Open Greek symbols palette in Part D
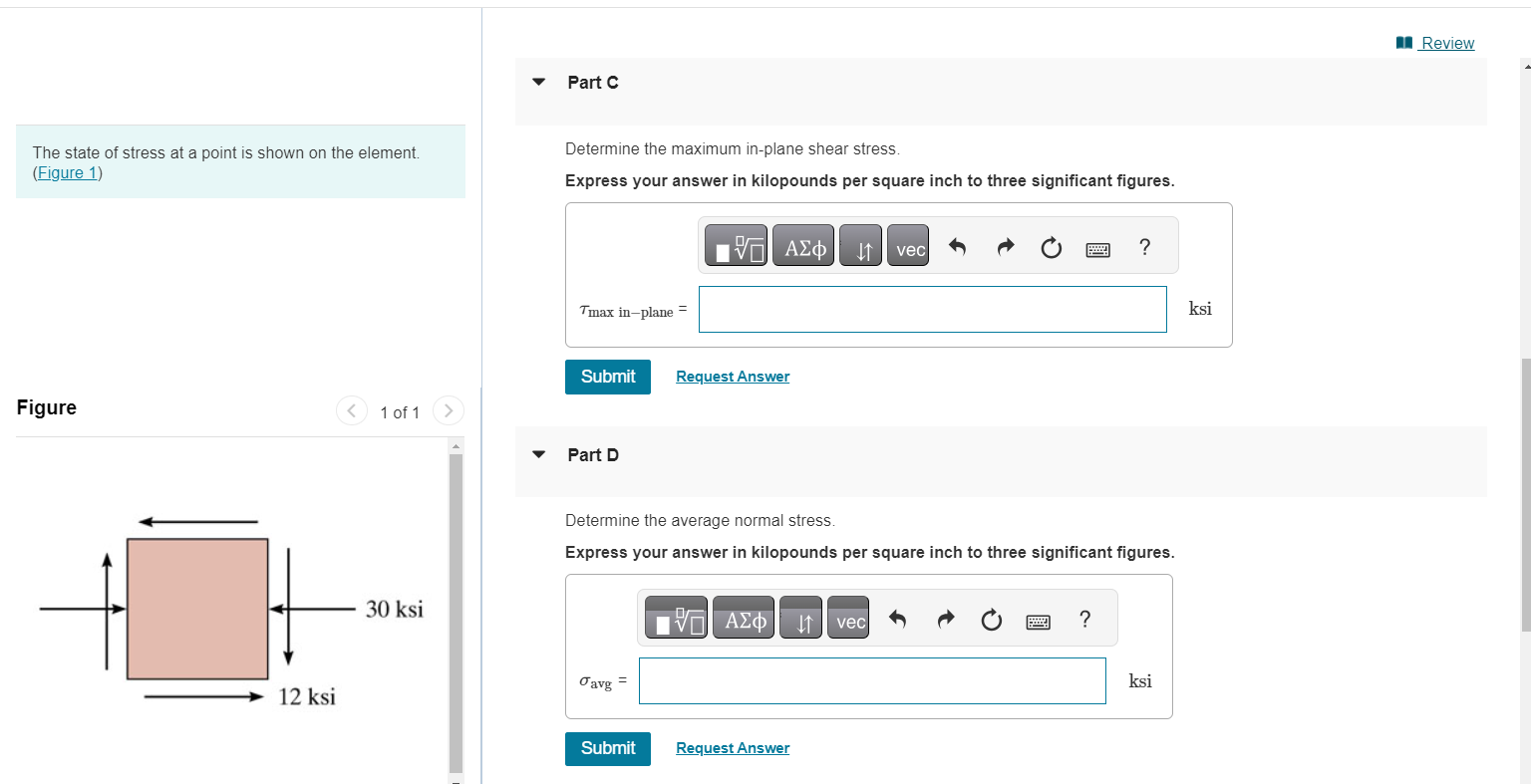Screen dimensions: 1531x784 tap(746, 618)
